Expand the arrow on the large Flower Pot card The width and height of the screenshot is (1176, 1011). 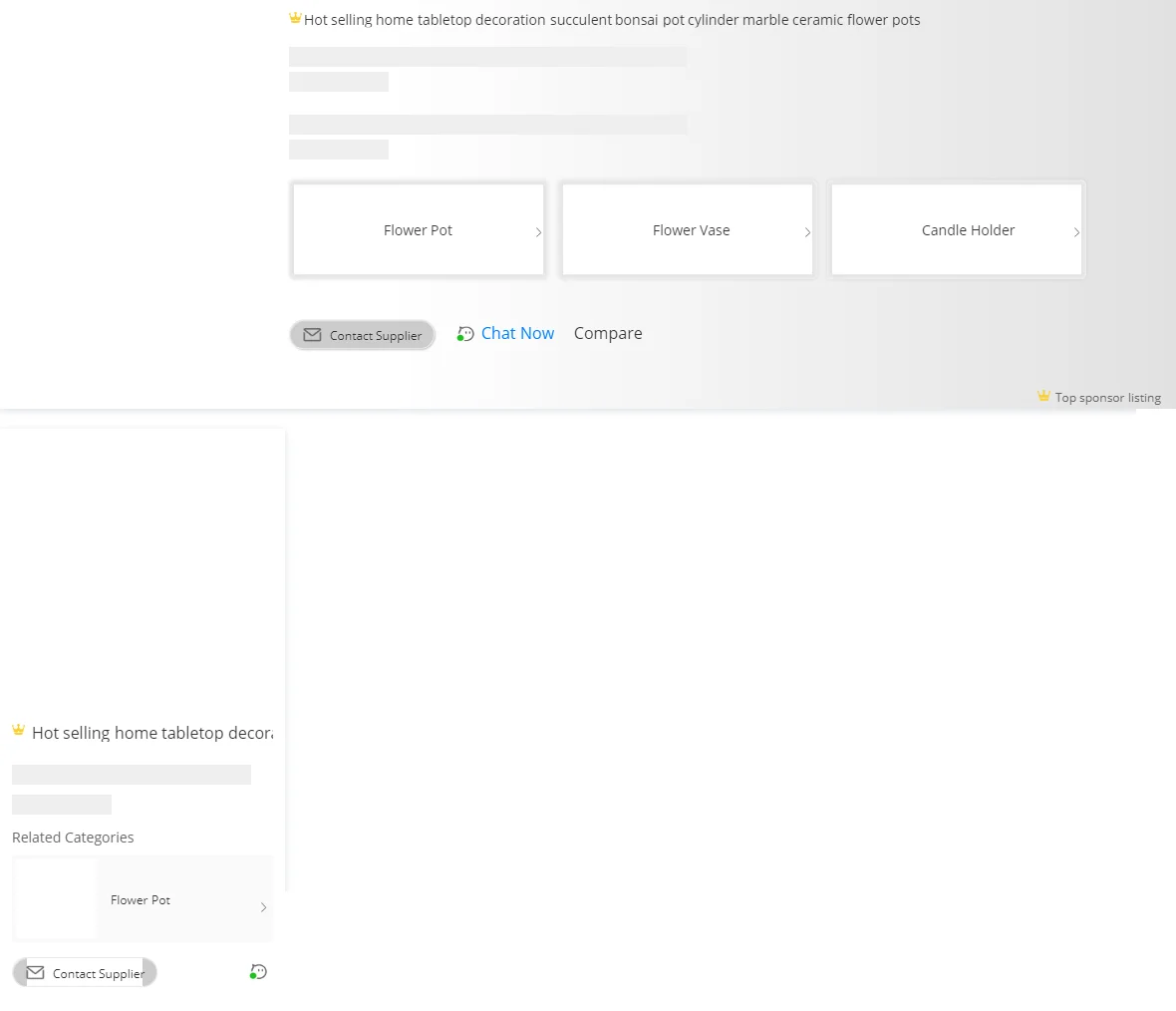coord(538,232)
